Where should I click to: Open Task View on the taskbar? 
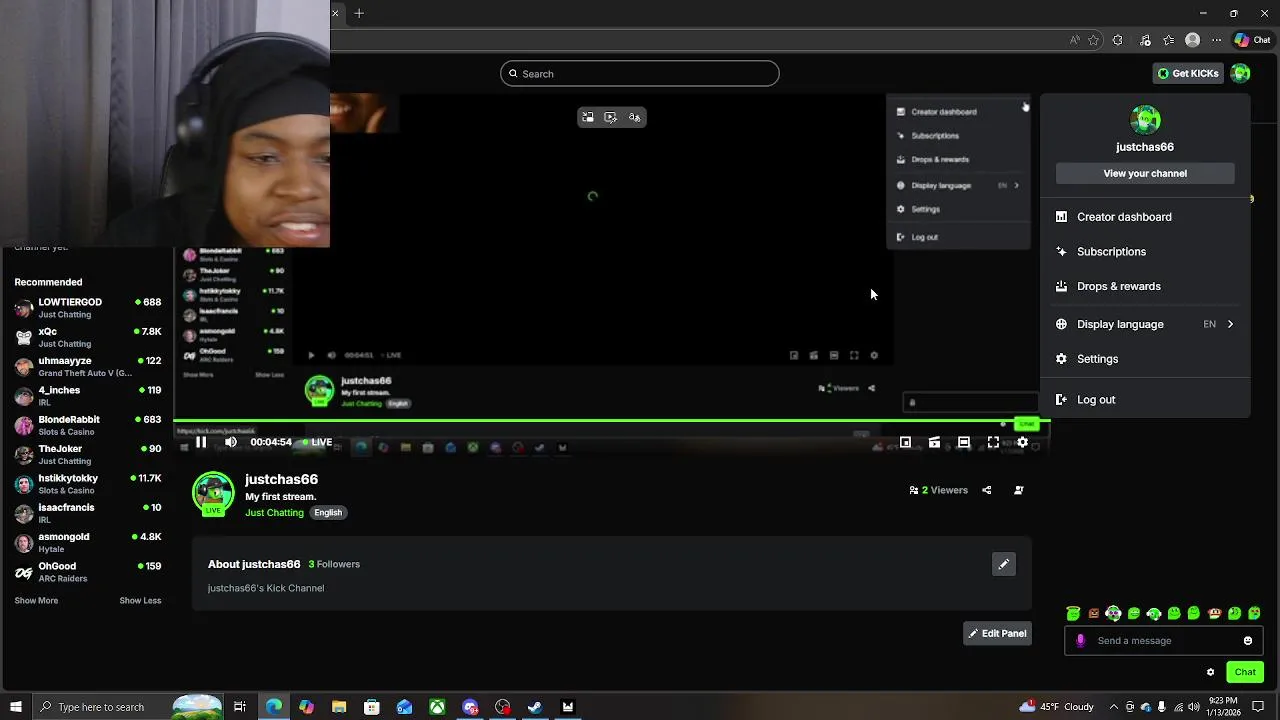[x=240, y=707]
